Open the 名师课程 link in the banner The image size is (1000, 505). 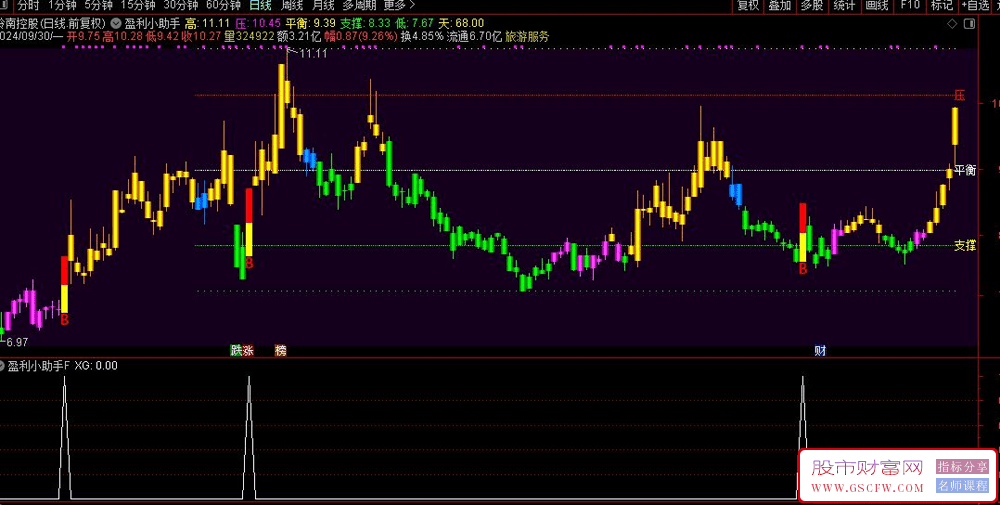[962, 485]
